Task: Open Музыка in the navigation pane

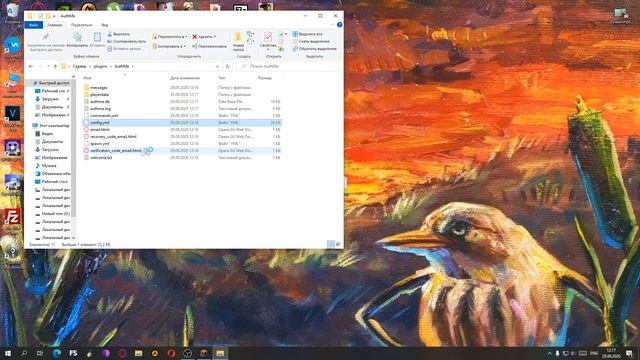Action: click(x=46, y=166)
